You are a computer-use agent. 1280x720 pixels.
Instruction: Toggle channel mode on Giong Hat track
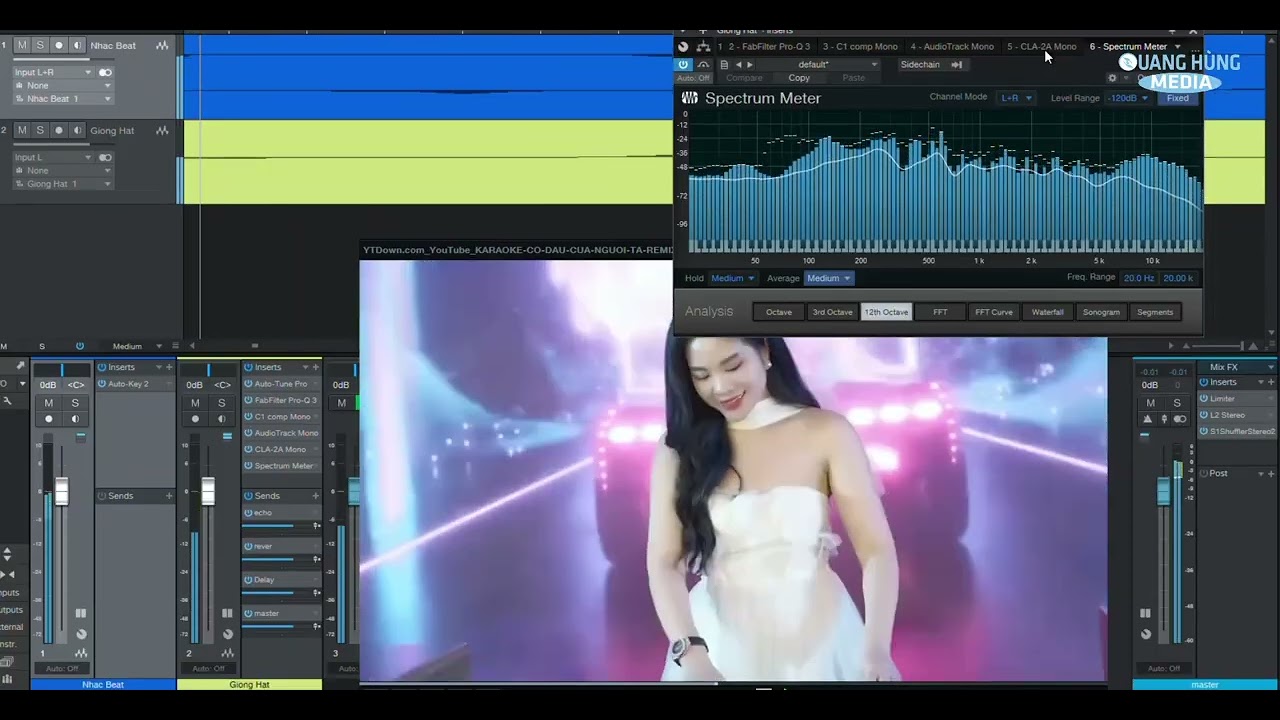point(105,157)
